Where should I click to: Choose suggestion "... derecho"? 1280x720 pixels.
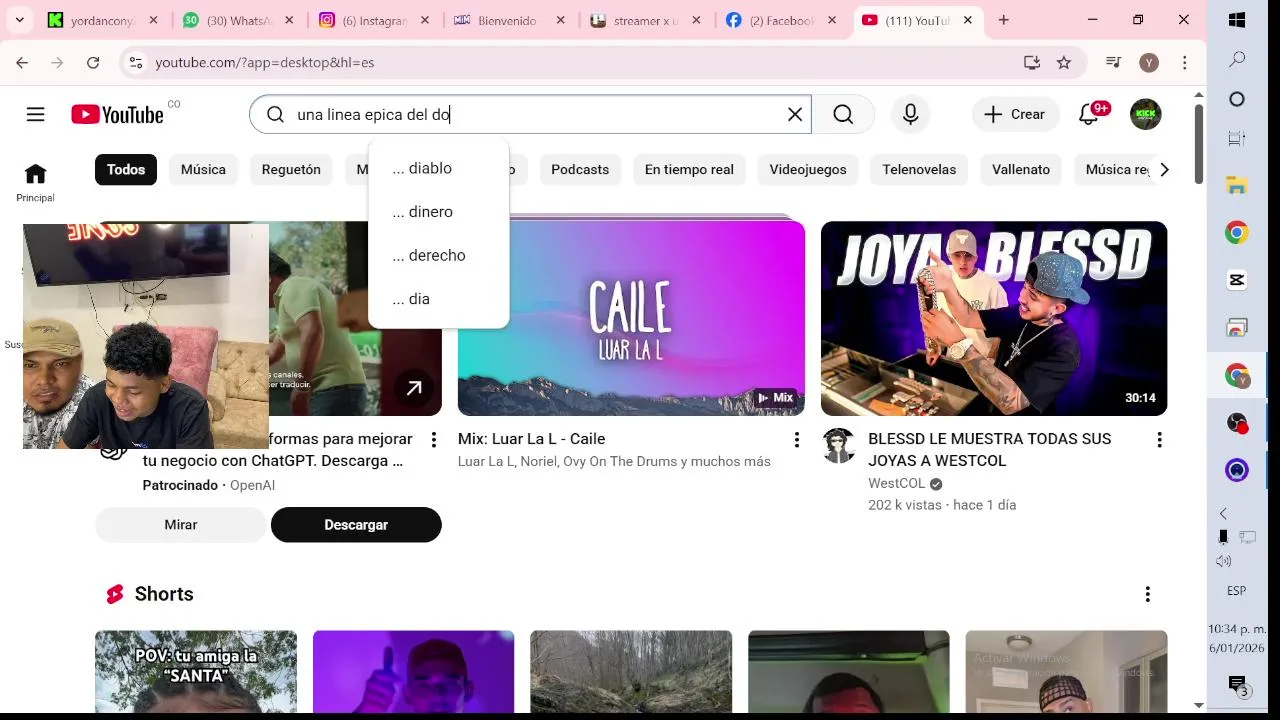pos(438,255)
